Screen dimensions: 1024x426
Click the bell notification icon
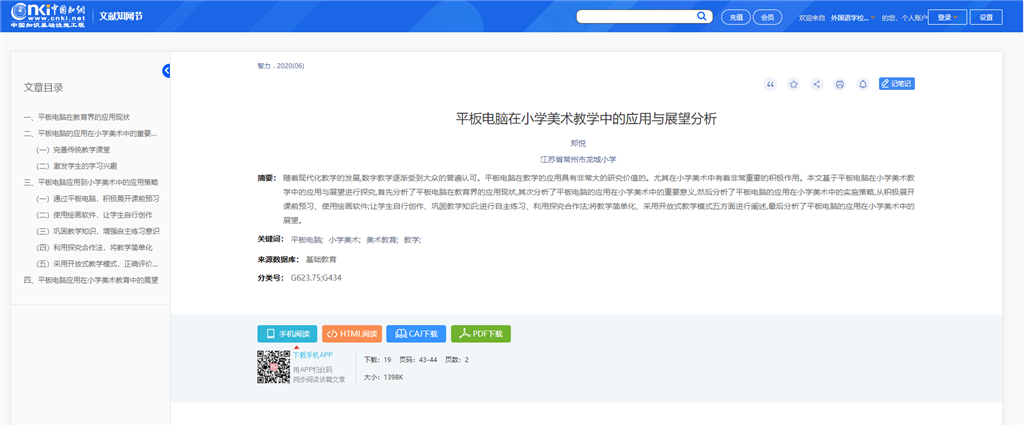[x=862, y=84]
